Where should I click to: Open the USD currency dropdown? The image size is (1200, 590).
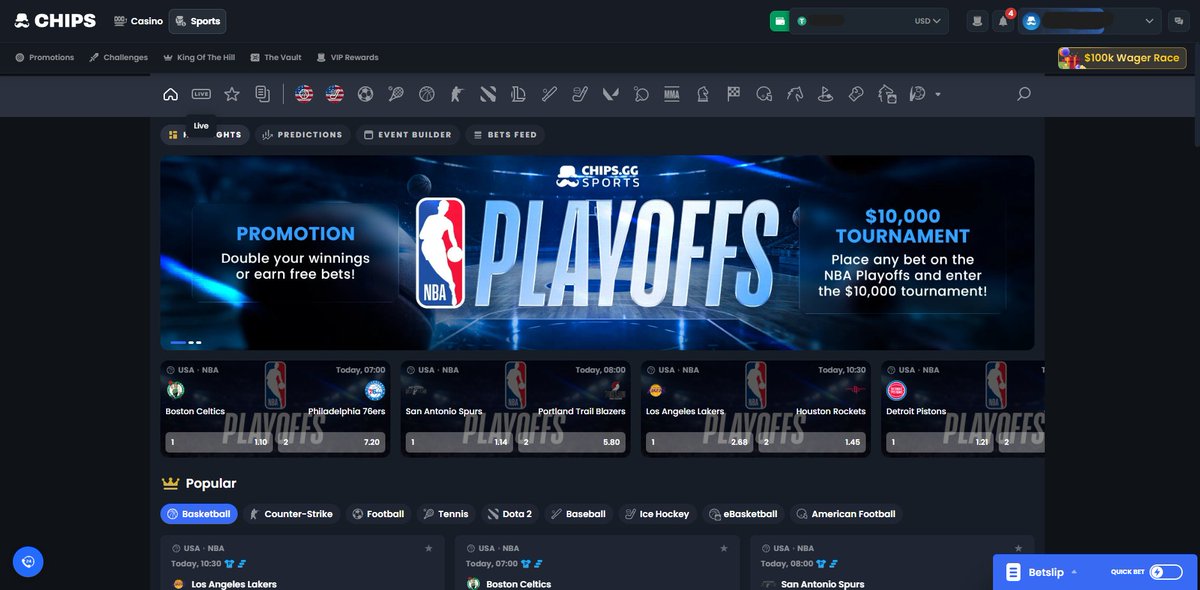(928, 21)
